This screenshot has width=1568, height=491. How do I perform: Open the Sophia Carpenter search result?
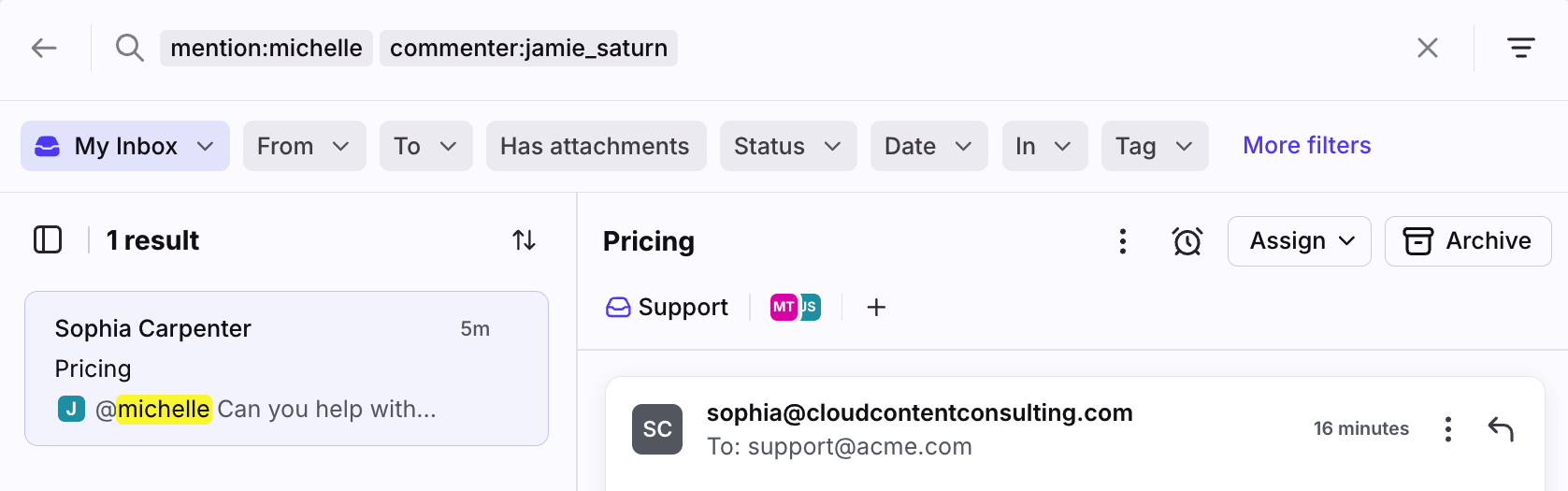click(286, 368)
